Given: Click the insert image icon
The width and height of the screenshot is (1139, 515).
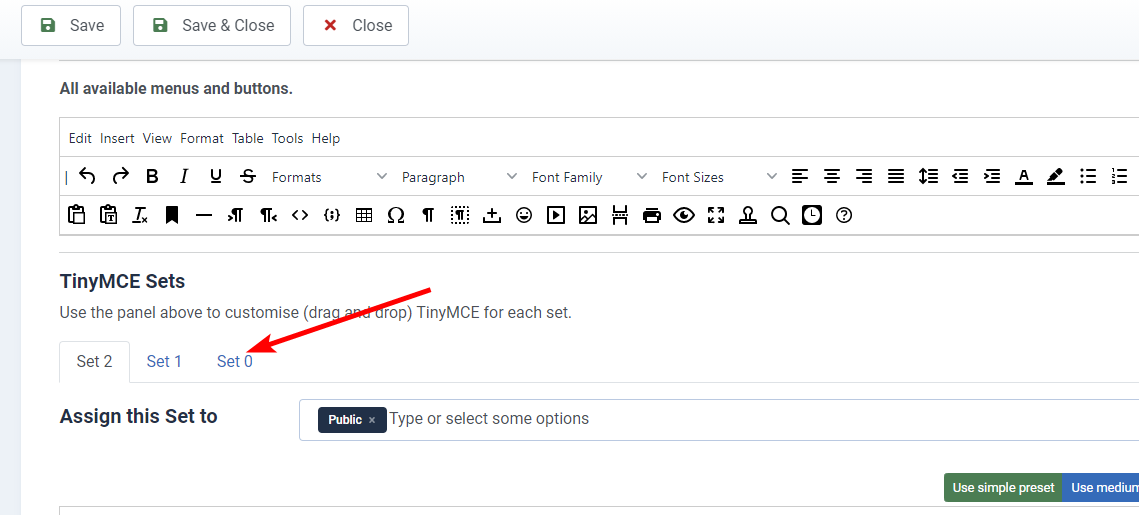Looking at the screenshot, I should pyautogui.click(x=588, y=215).
